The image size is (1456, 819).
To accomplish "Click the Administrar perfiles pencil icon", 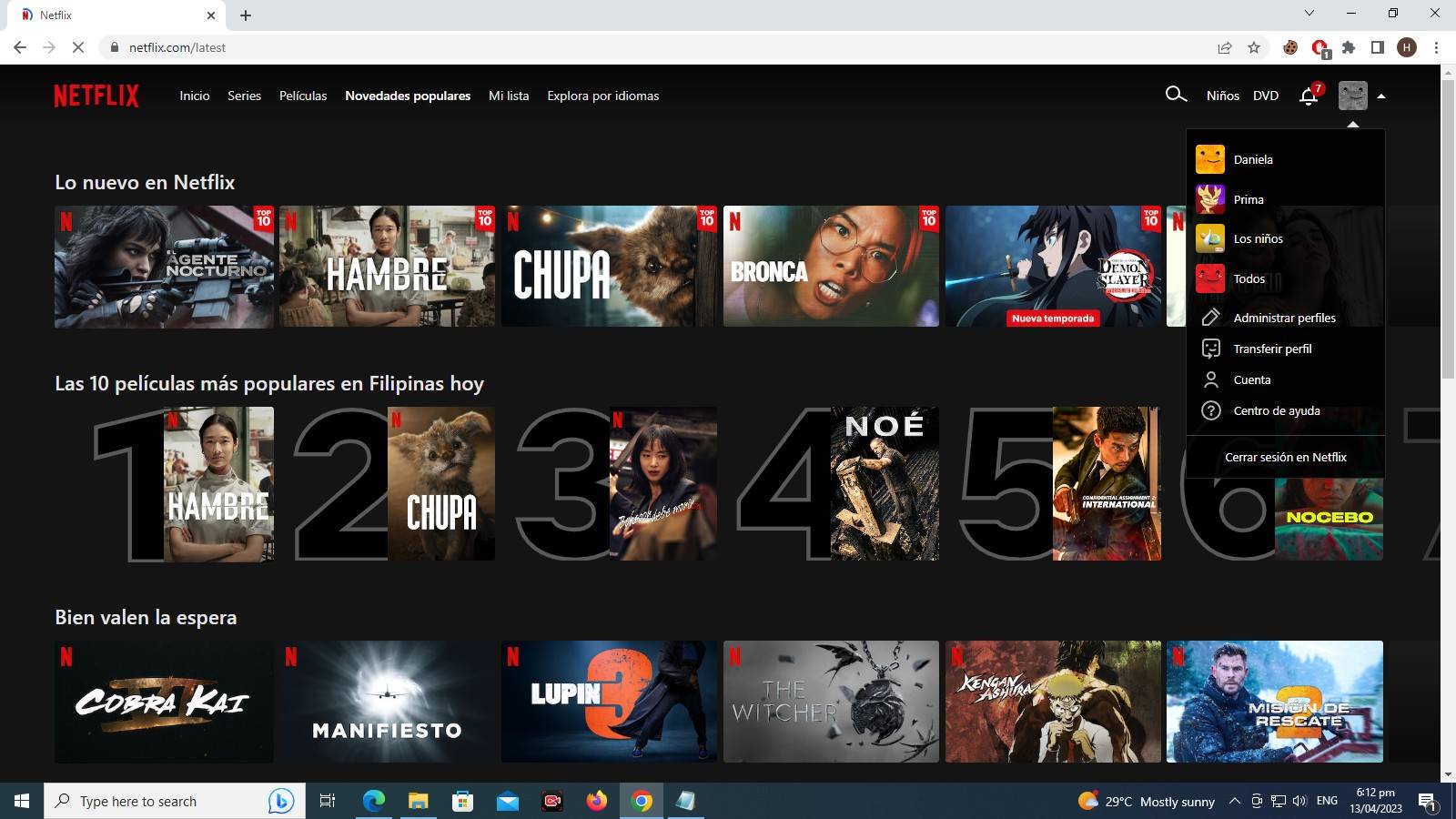I will 1210,318.
